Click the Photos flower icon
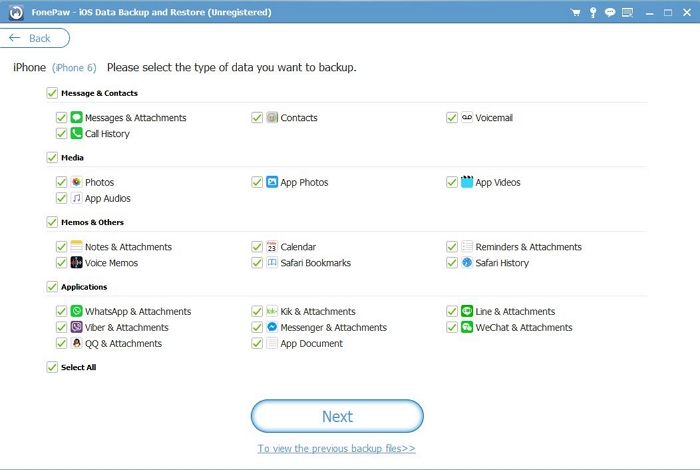Viewport: 700px width, 470px height. (76, 182)
